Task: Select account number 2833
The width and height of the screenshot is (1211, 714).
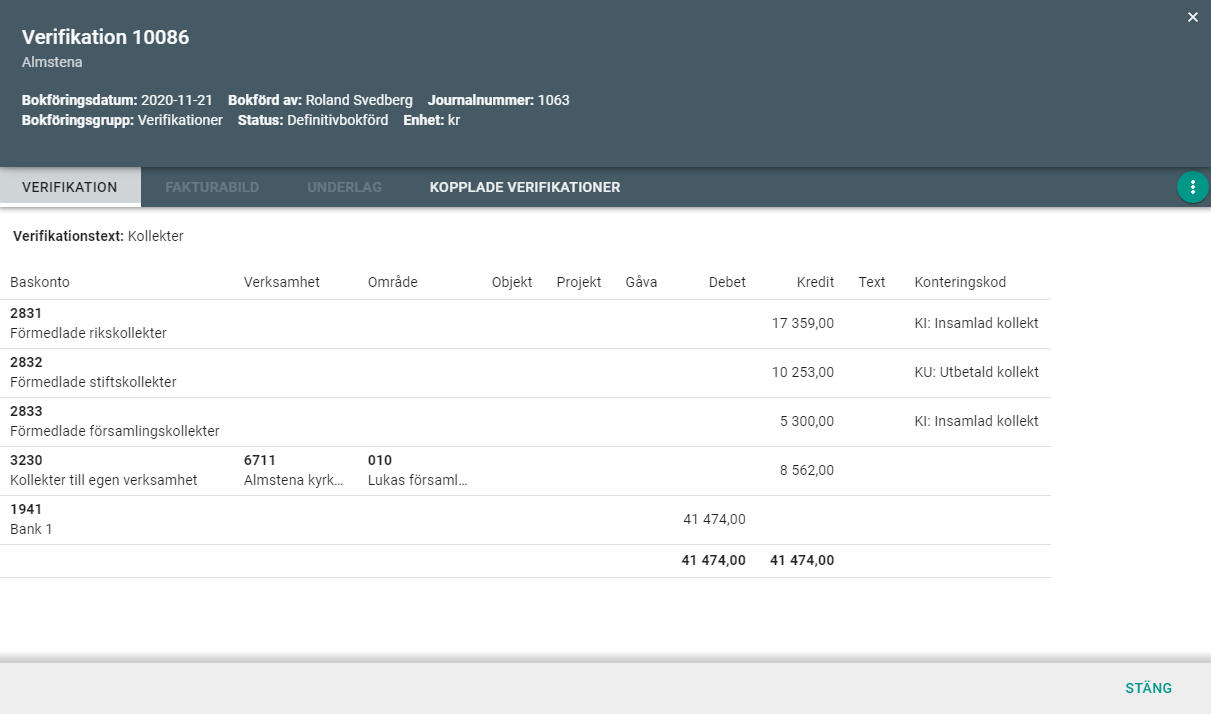Action: point(26,411)
